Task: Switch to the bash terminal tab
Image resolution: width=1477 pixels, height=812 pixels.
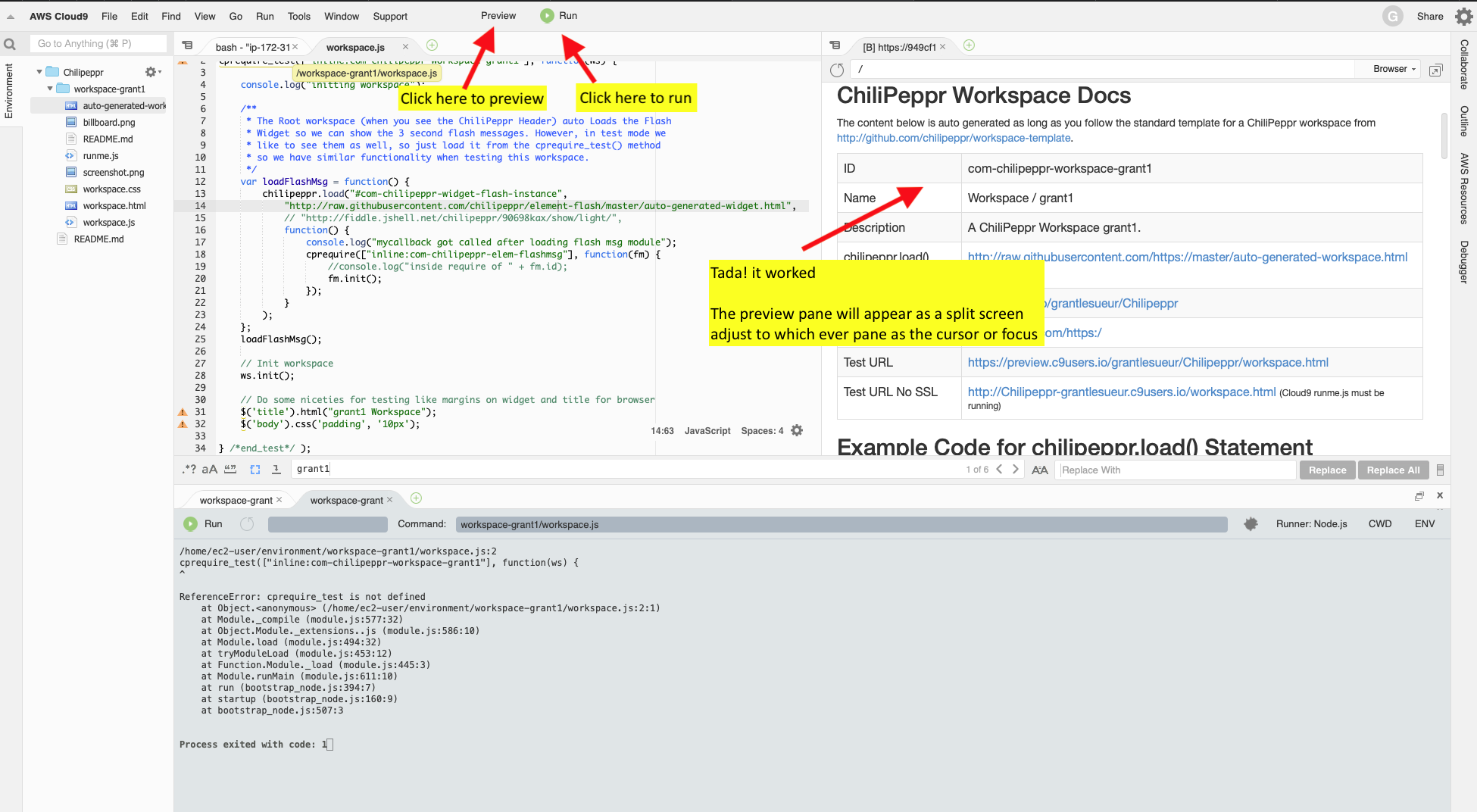Action: (252, 47)
